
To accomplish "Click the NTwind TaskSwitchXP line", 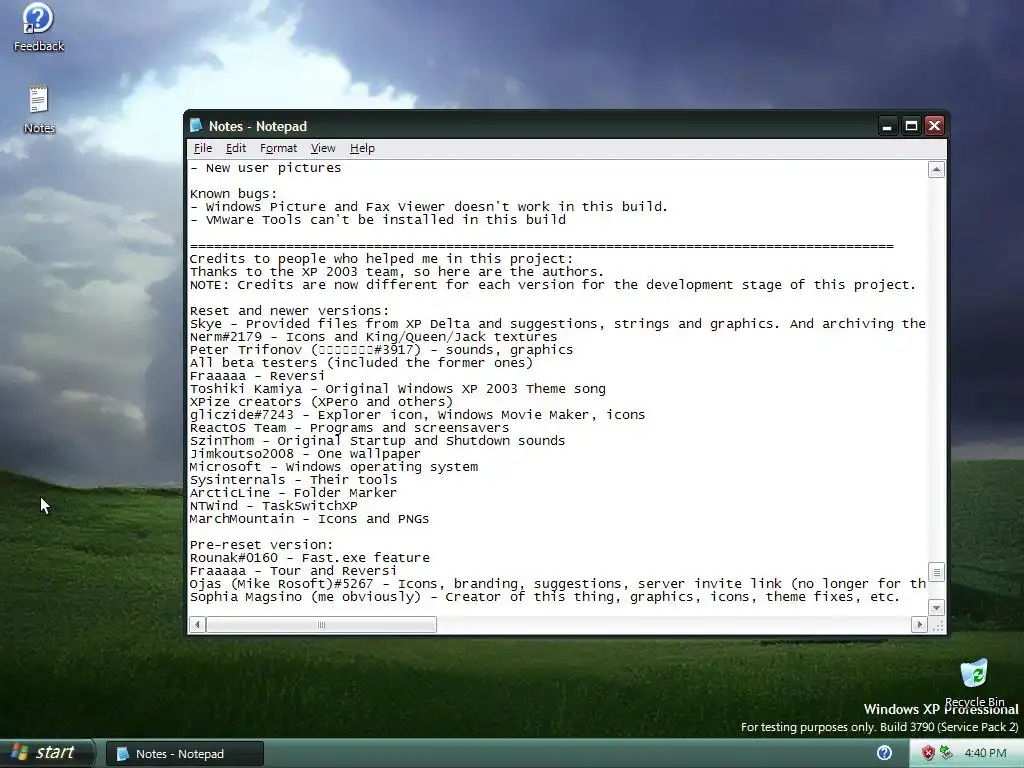I will click(x=274, y=506).
